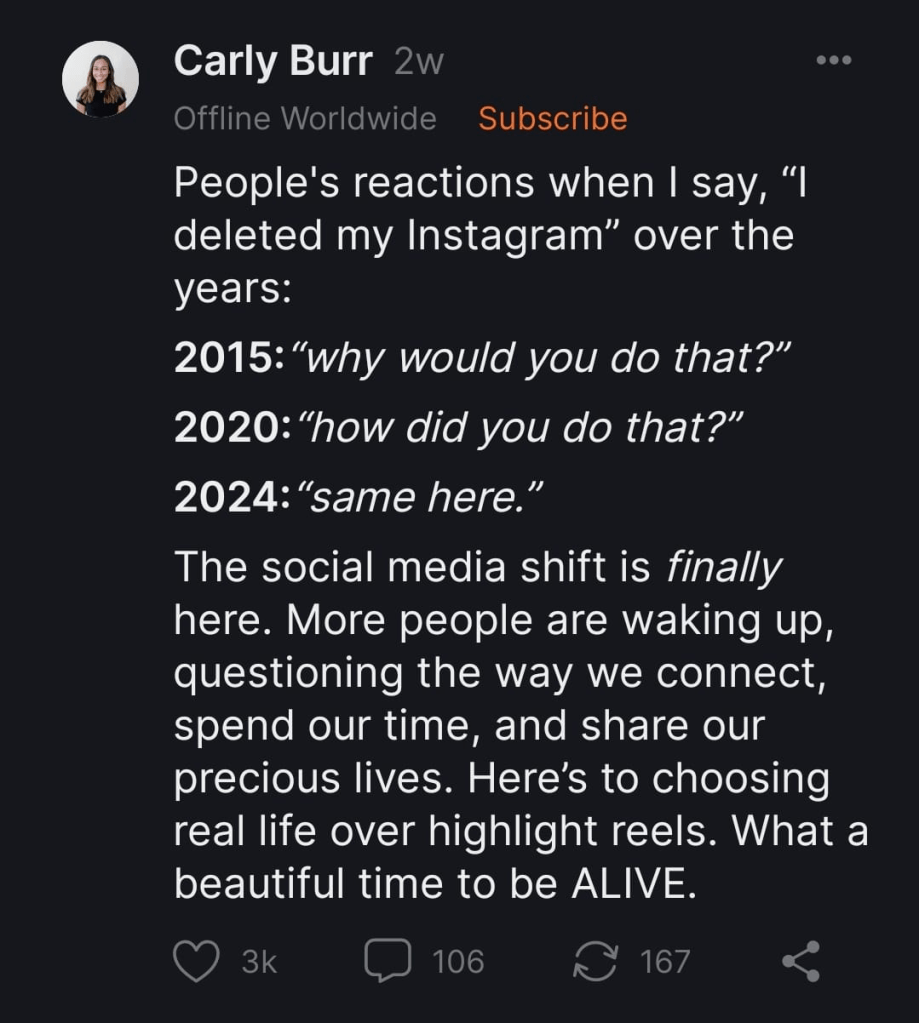Like the post with the heart icon

pyautogui.click(x=196, y=961)
